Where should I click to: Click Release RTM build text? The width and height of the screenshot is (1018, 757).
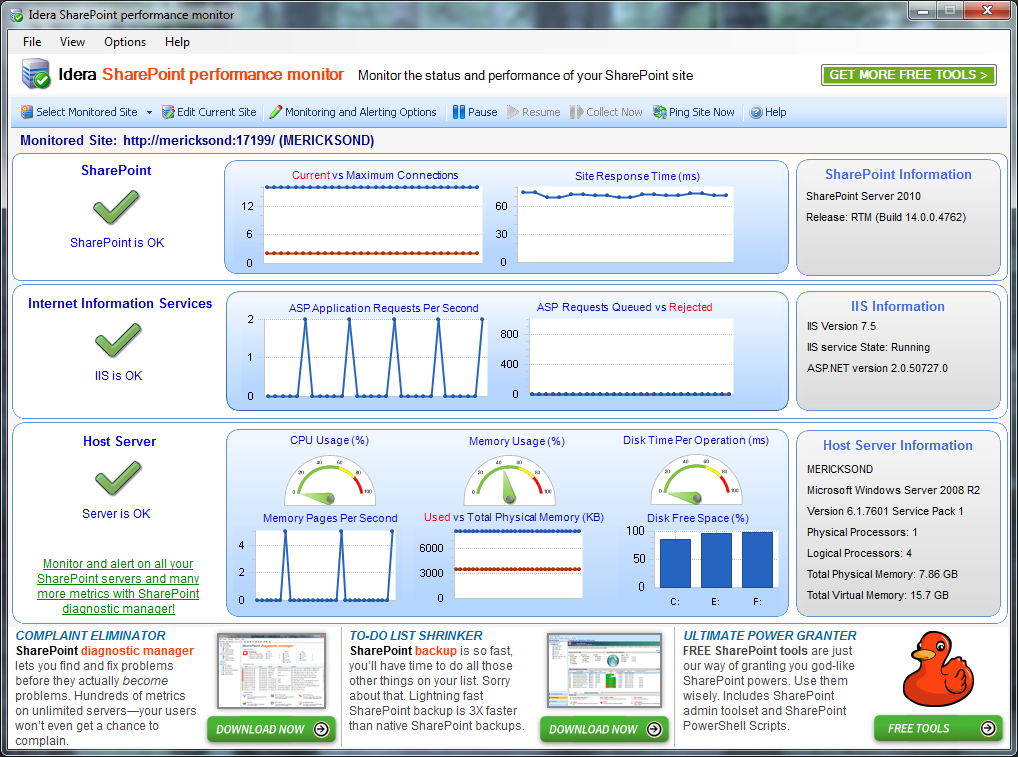886,217
